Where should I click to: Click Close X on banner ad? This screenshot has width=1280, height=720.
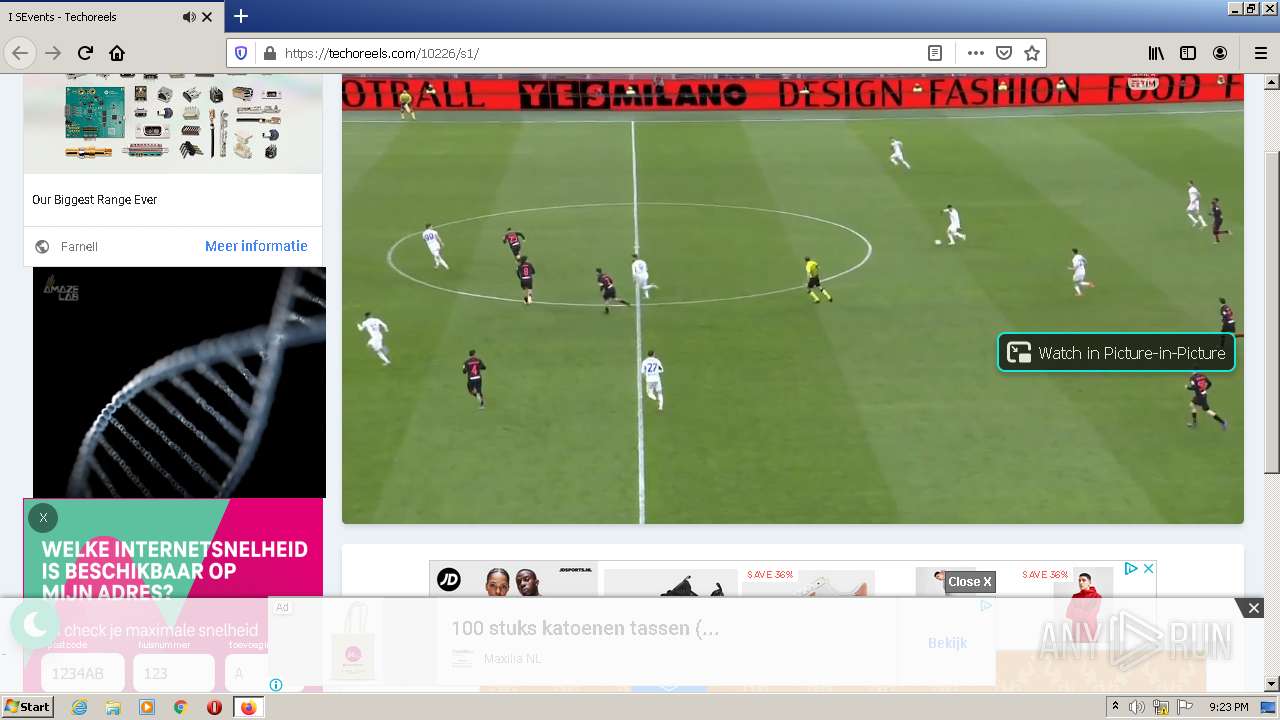970,581
